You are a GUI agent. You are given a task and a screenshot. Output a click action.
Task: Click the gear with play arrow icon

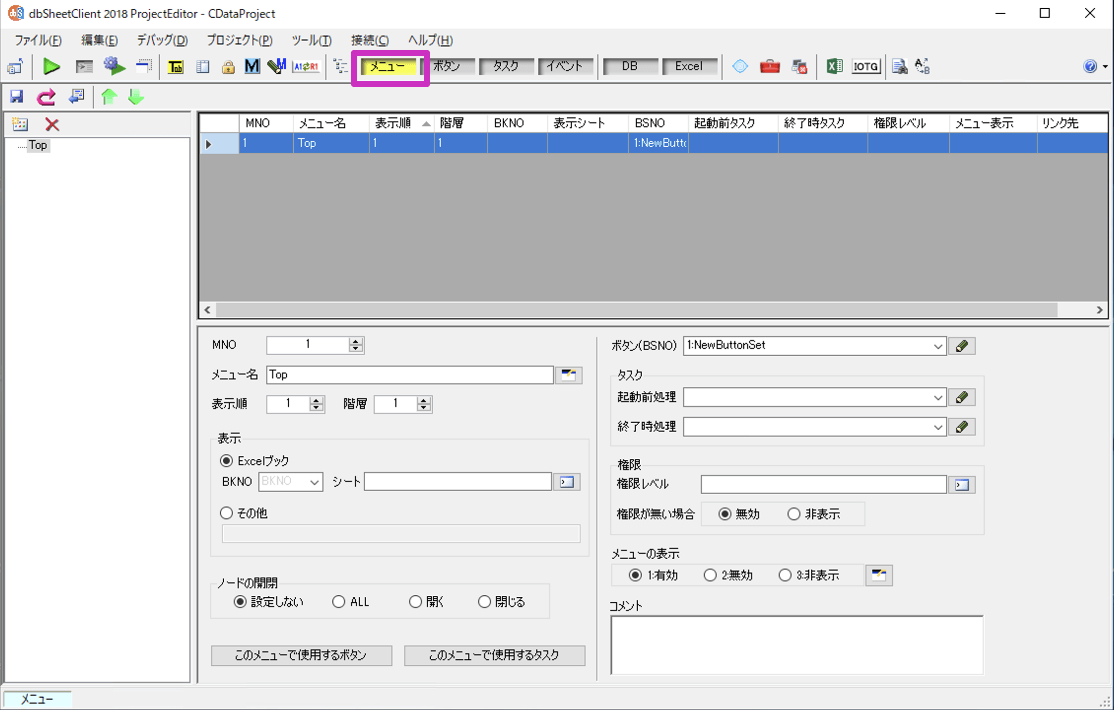click(114, 67)
